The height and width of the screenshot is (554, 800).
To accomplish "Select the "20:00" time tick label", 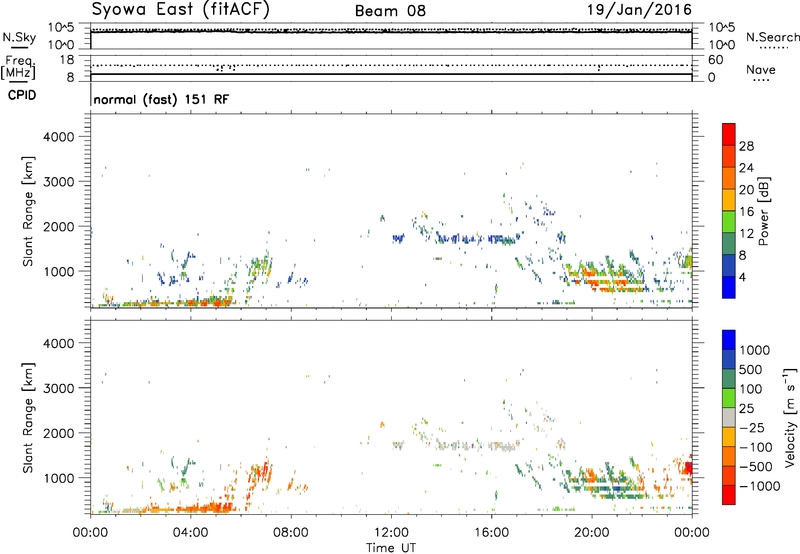I will [591, 533].
